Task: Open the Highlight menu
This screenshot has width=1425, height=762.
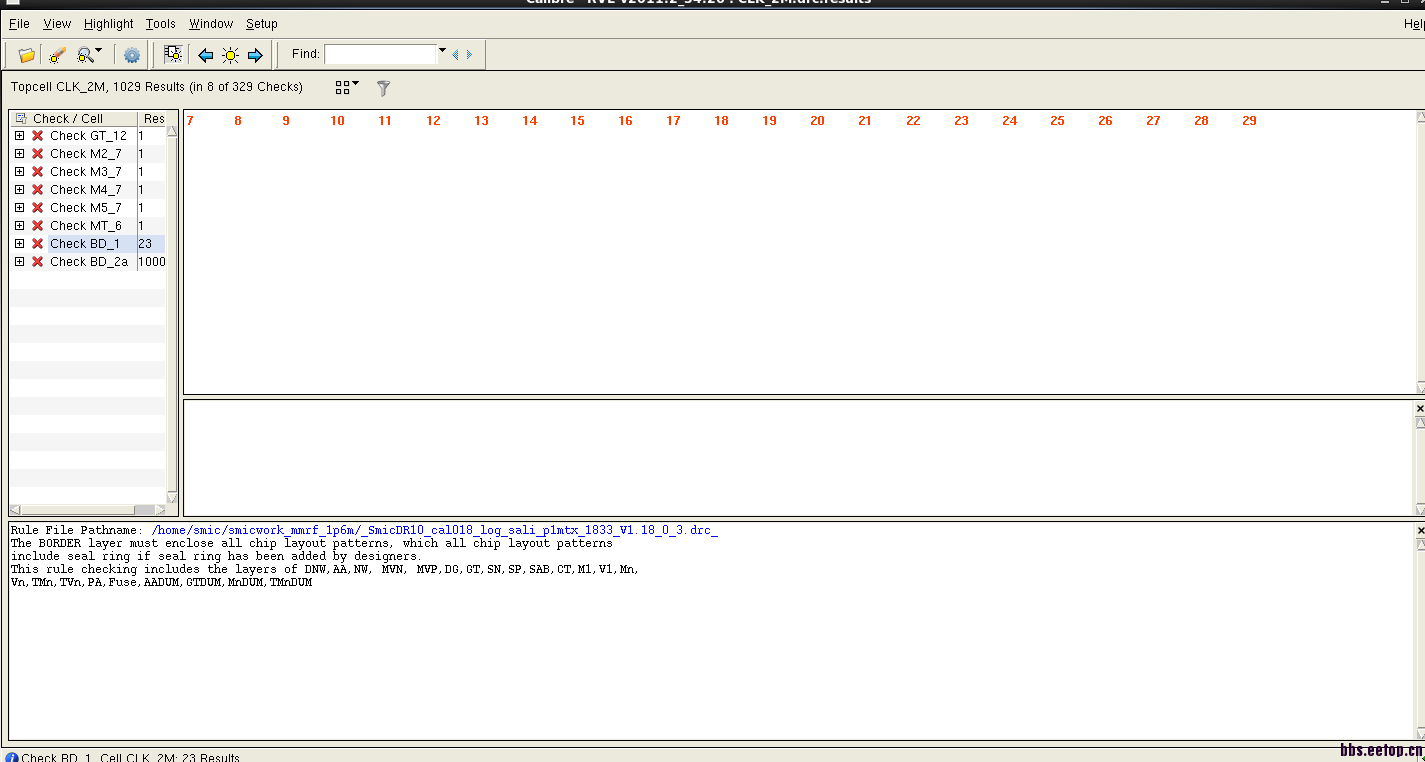Action: pos(108,23)
